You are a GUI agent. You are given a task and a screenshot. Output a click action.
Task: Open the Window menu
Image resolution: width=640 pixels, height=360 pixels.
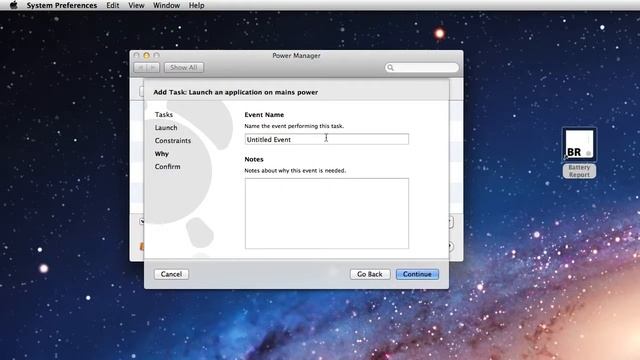click(x=166, y=5)
